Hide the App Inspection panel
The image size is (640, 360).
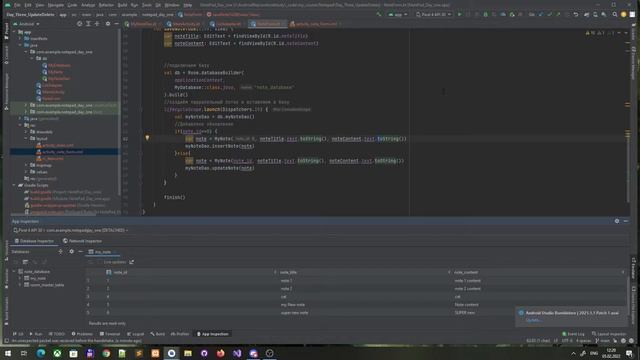tap(626, 221)
